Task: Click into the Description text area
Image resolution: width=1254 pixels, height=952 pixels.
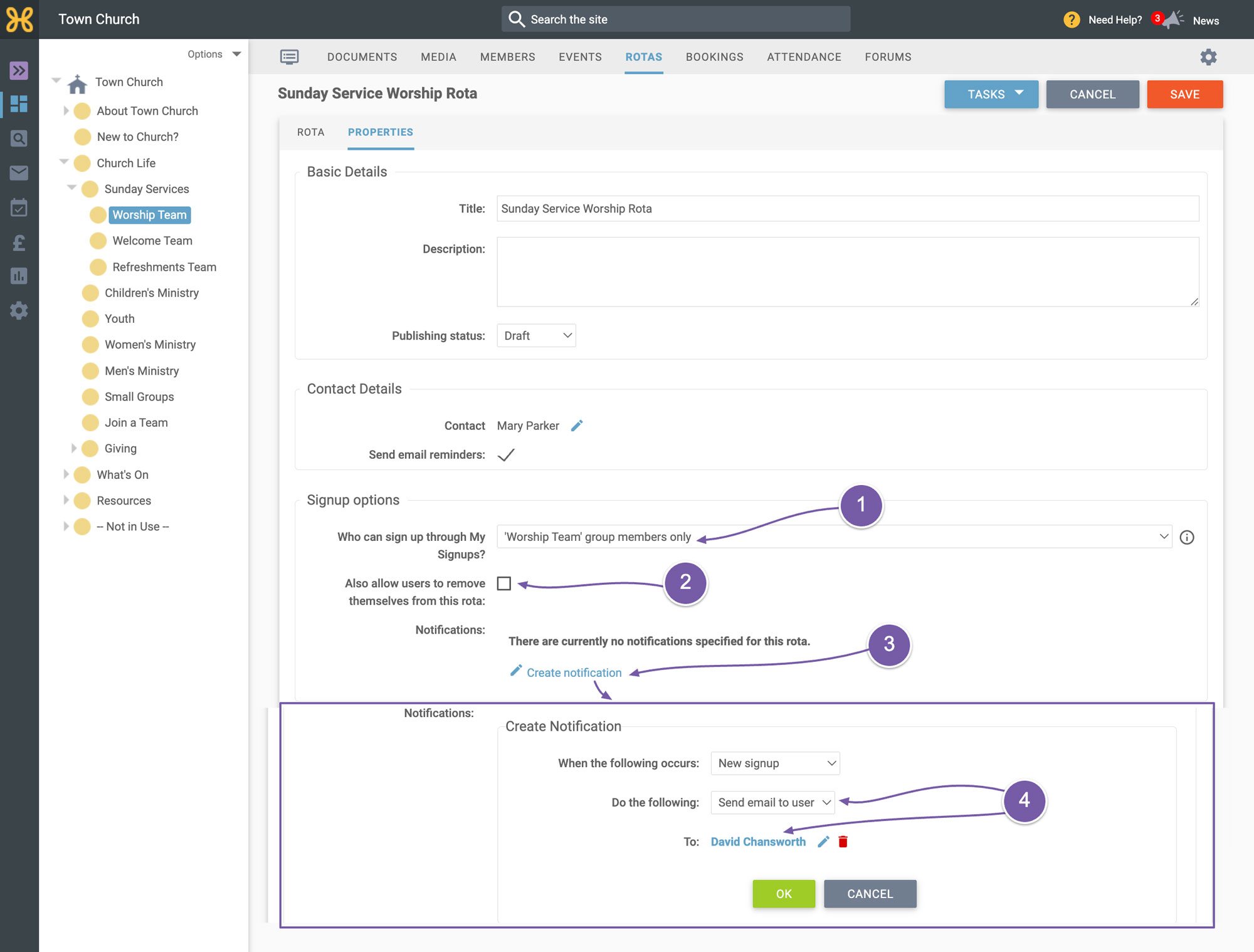Action: tap(848, 271)
